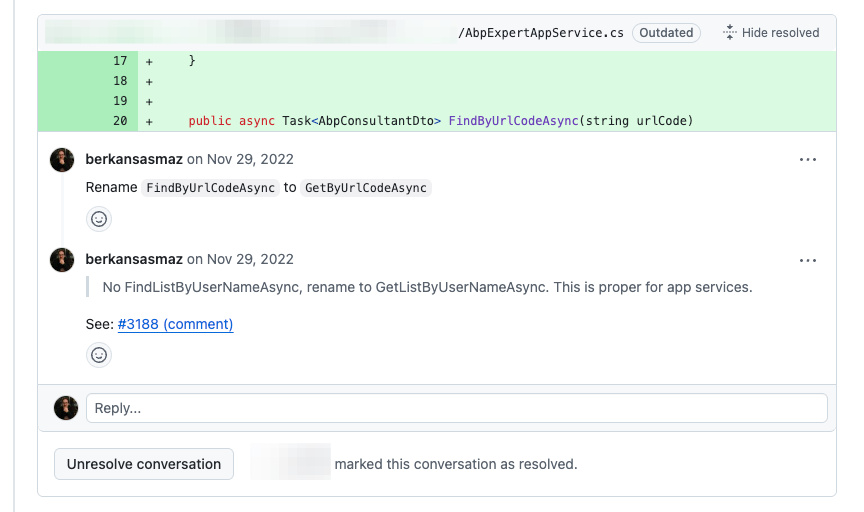Viewport: 864px width, 512px height.
Task: Click the user avatar next to Reply box
Action: pos(66,408)
